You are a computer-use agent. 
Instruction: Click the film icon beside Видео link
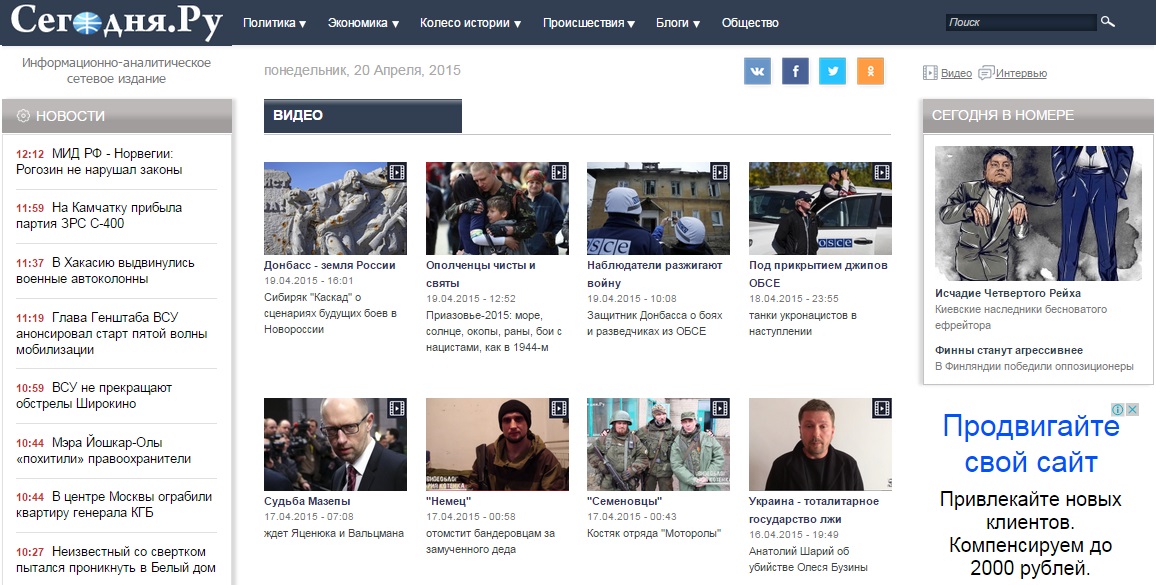tap(930, 73)
